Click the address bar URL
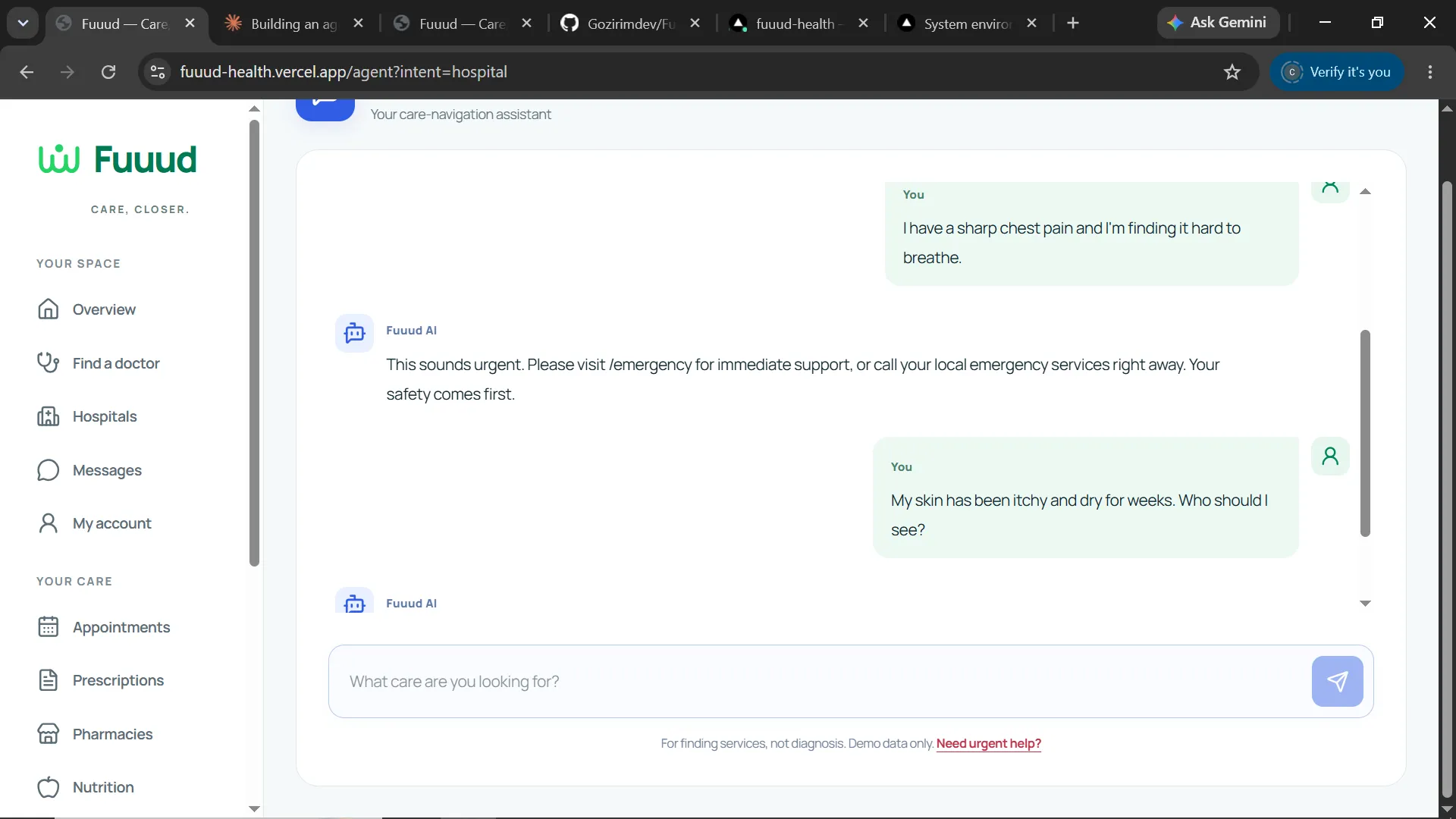This screenshot has width=1456, height=819. click(344, 72)
